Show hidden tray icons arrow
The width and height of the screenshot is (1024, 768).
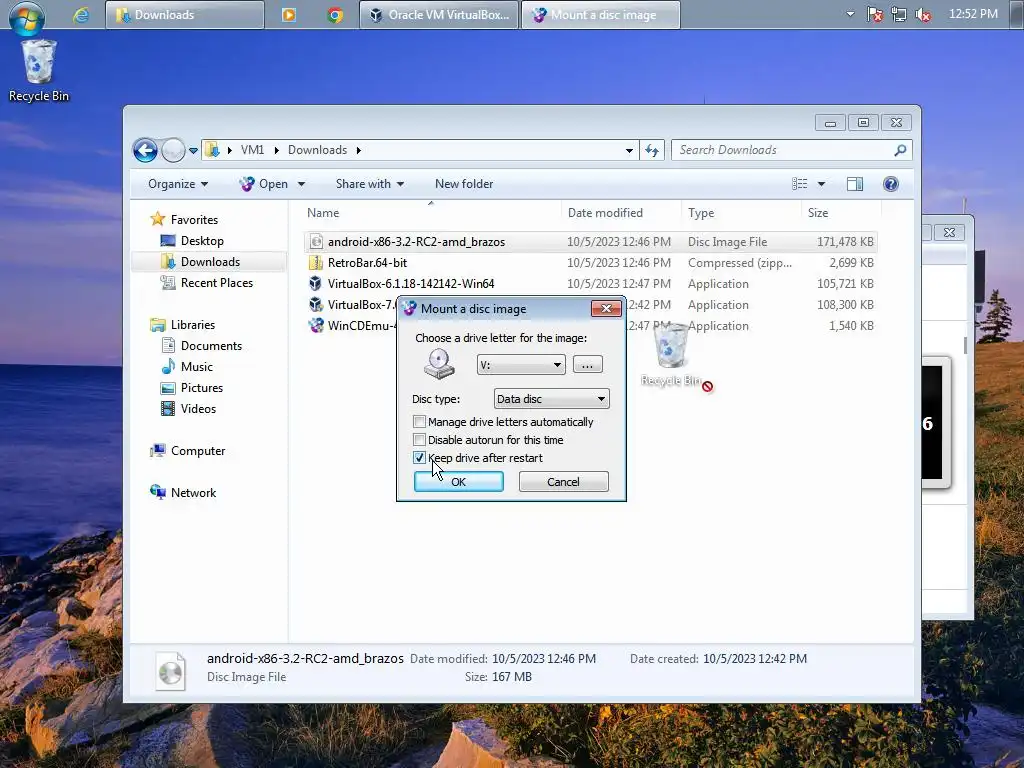850,14
